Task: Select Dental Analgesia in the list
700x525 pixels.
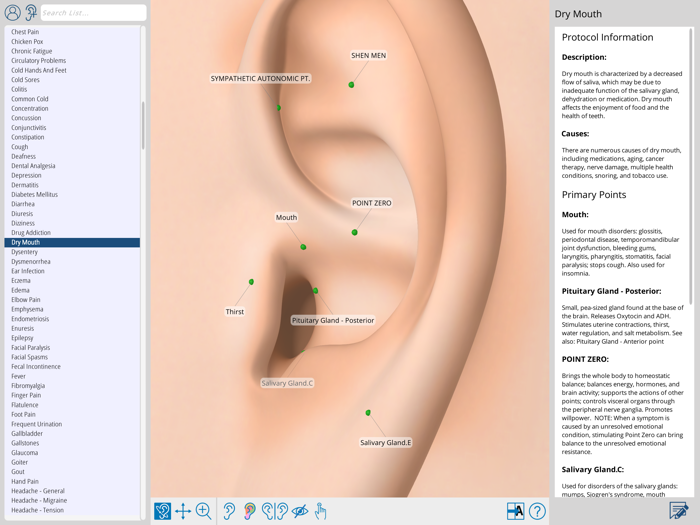Action: click(72, 166)
